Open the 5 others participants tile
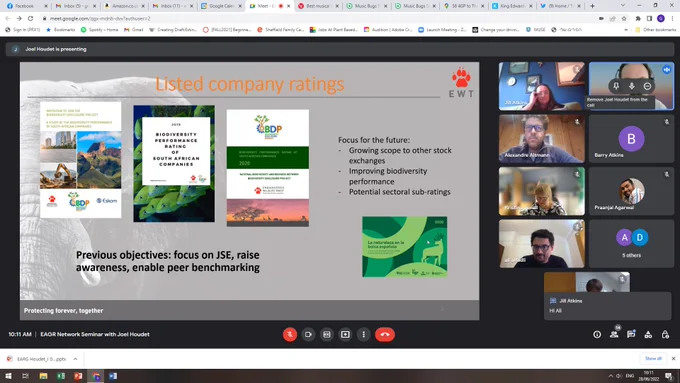The height and width of the screenshot is (383, 680). tap(631, 243)
